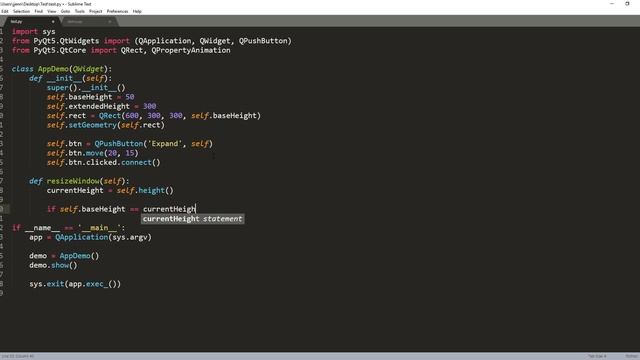Image resolution: width=640 pixels, height=360 pixels.
Task: Click the super().__init__() call
Action: point(86,88)
